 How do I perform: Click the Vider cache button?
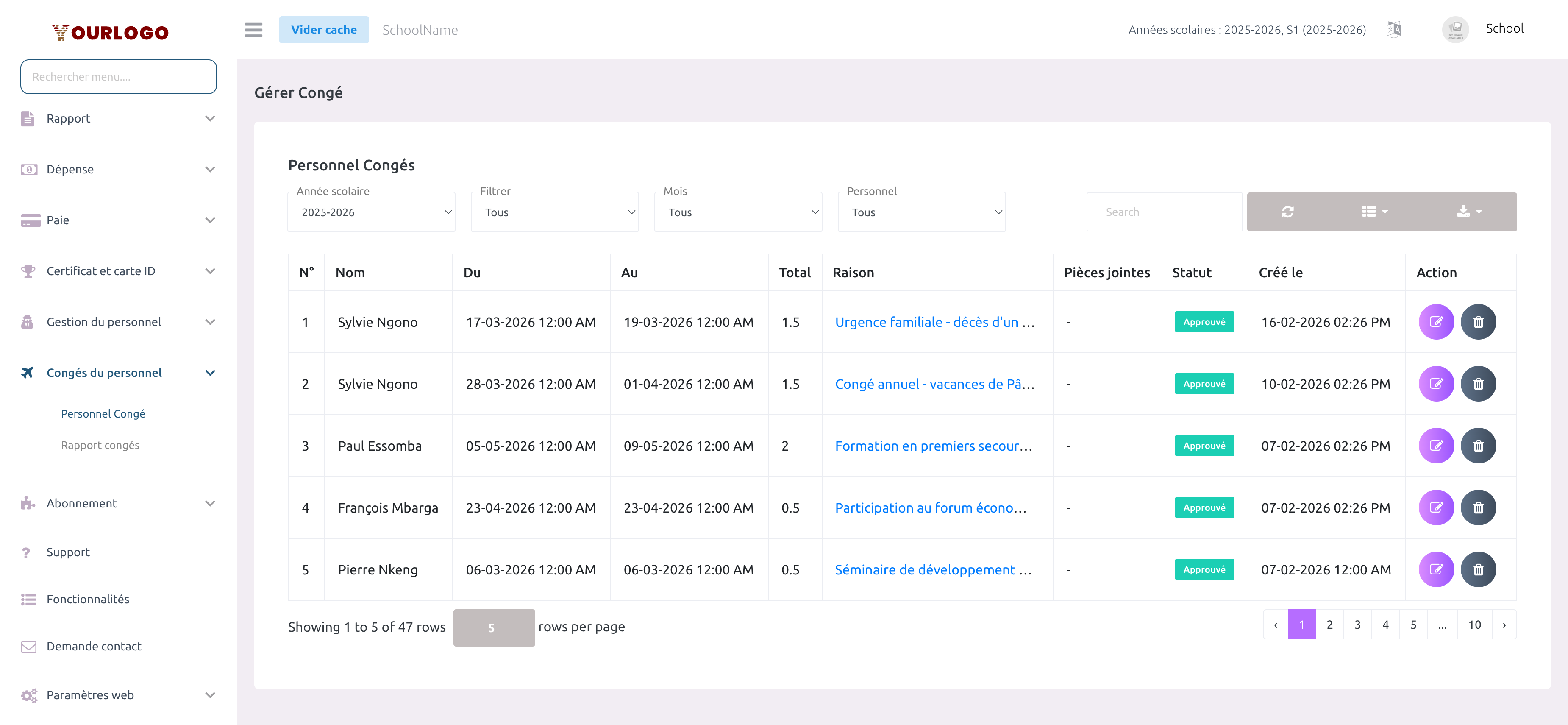pos(324,30)
